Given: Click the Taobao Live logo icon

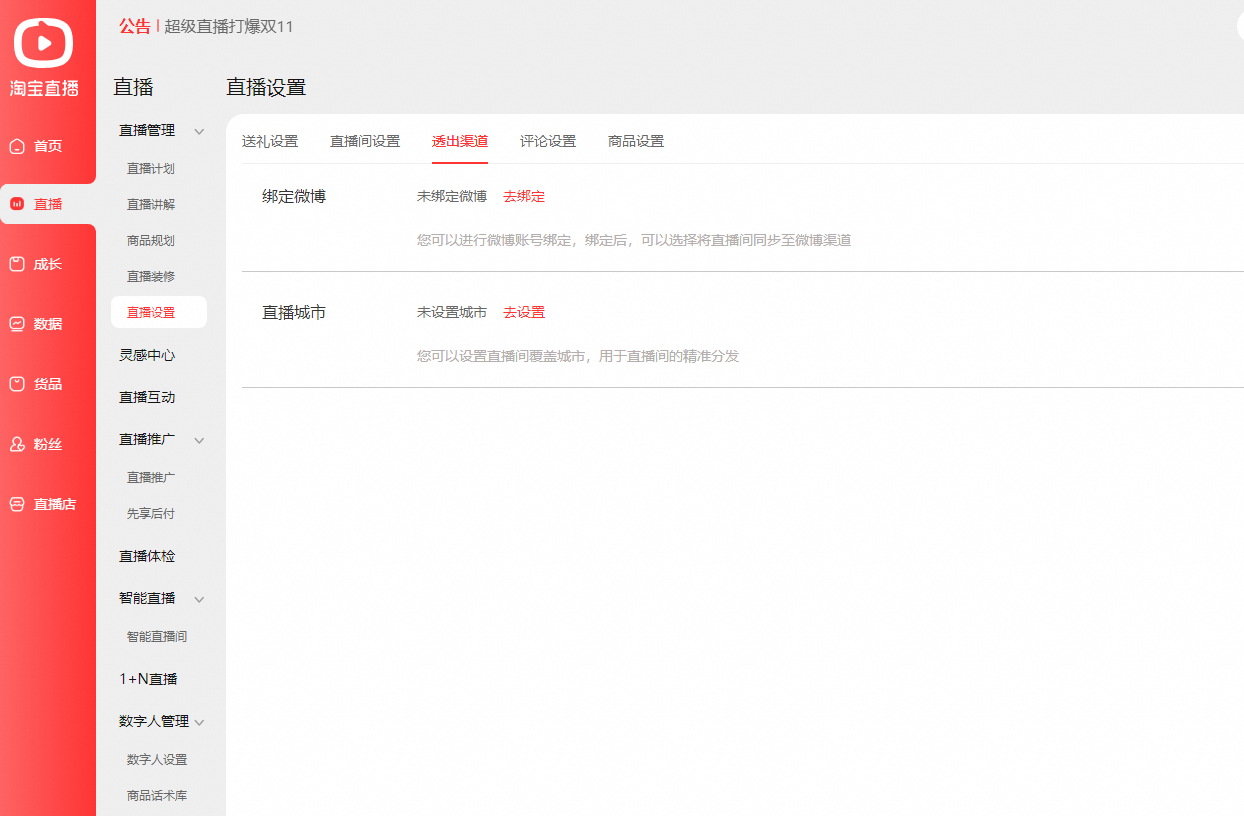Looking at the screenshot, I should (x=44, y=41).
